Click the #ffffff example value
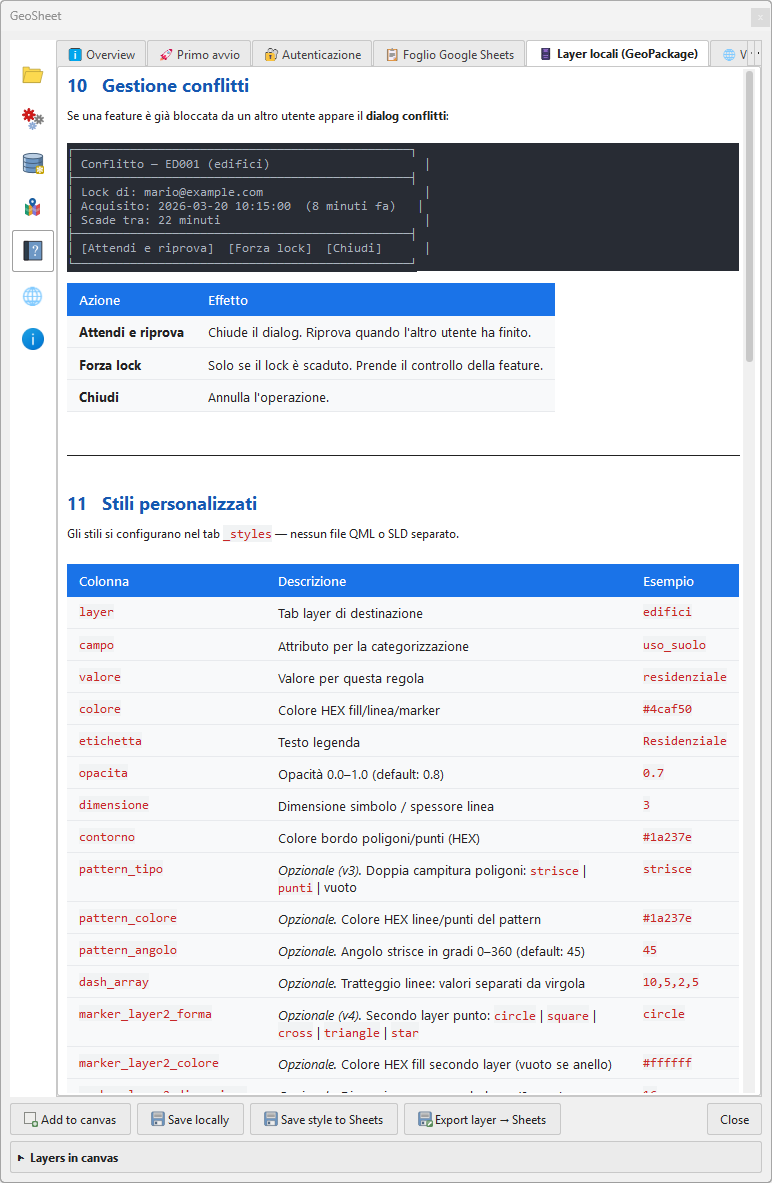Viewport: 772px width, 1183px height. pyautogui.click(x=667, y=1063)
